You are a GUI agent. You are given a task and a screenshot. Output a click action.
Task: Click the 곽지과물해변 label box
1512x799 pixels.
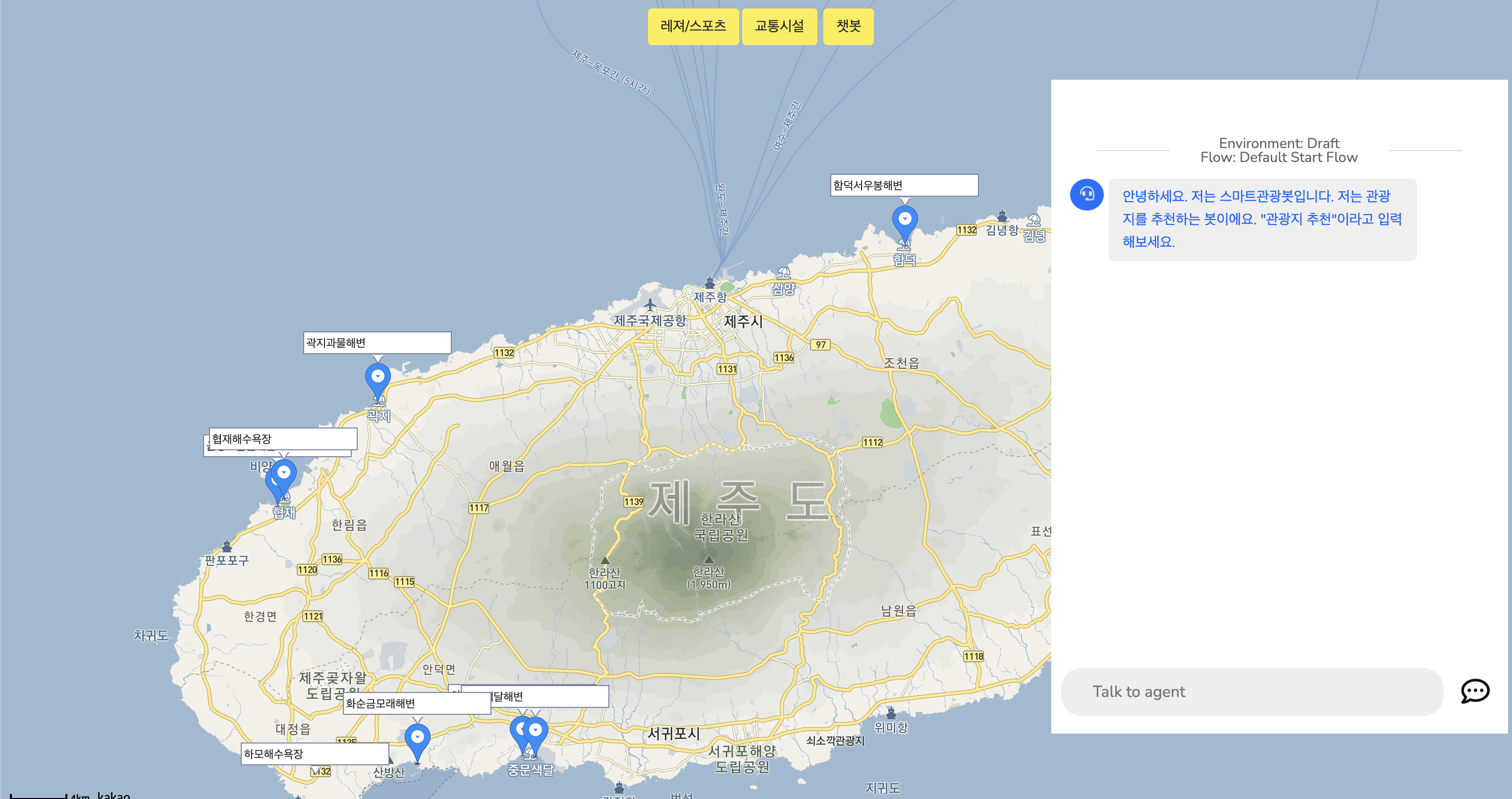click(x=377, y=343)
